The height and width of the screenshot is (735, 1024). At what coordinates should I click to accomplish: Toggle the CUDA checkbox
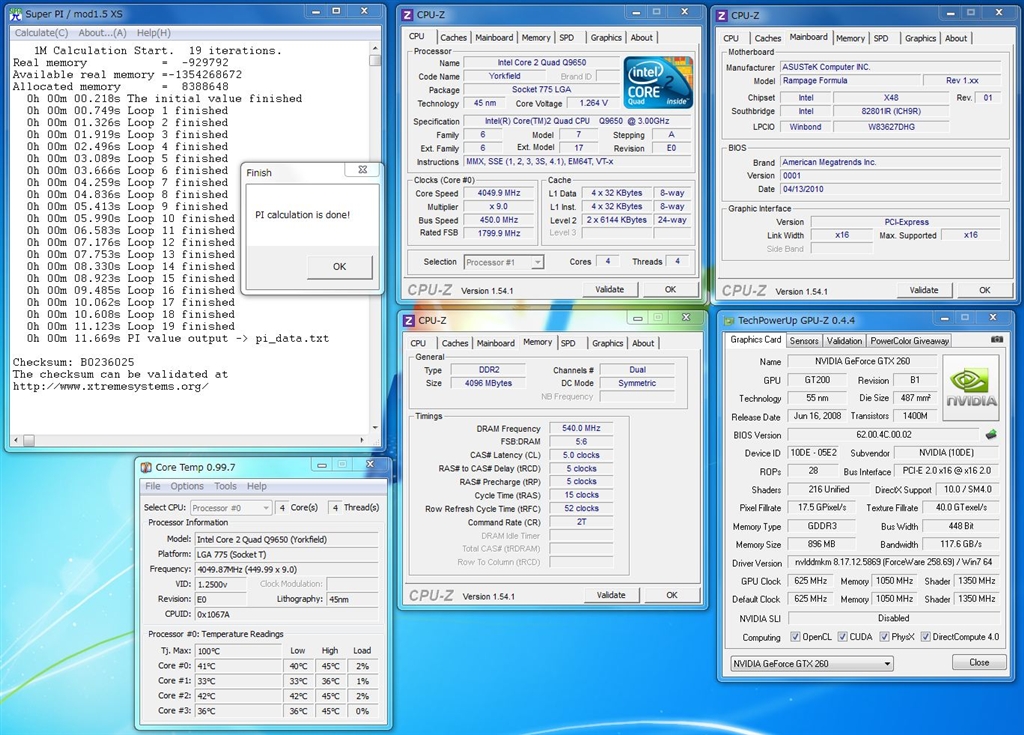843,637
